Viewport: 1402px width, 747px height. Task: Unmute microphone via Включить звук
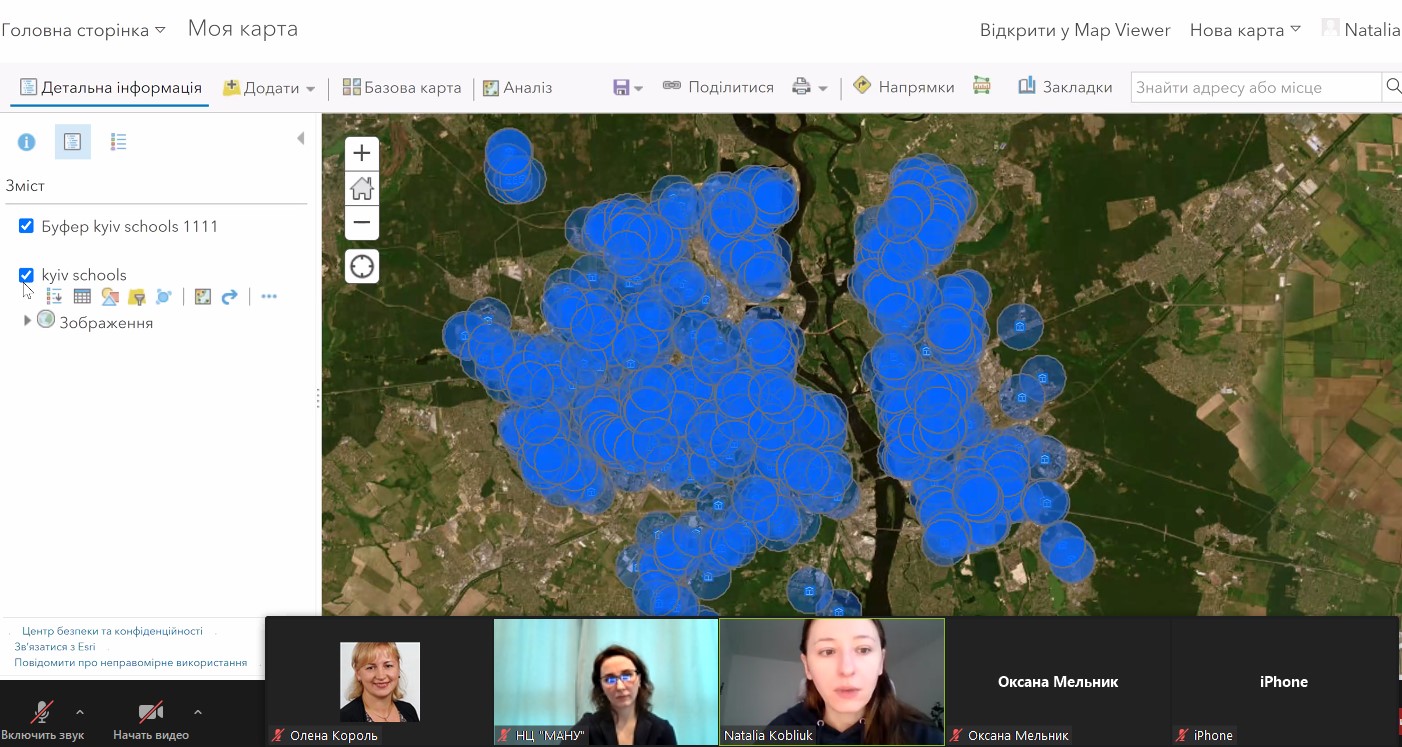click(42, 713)
